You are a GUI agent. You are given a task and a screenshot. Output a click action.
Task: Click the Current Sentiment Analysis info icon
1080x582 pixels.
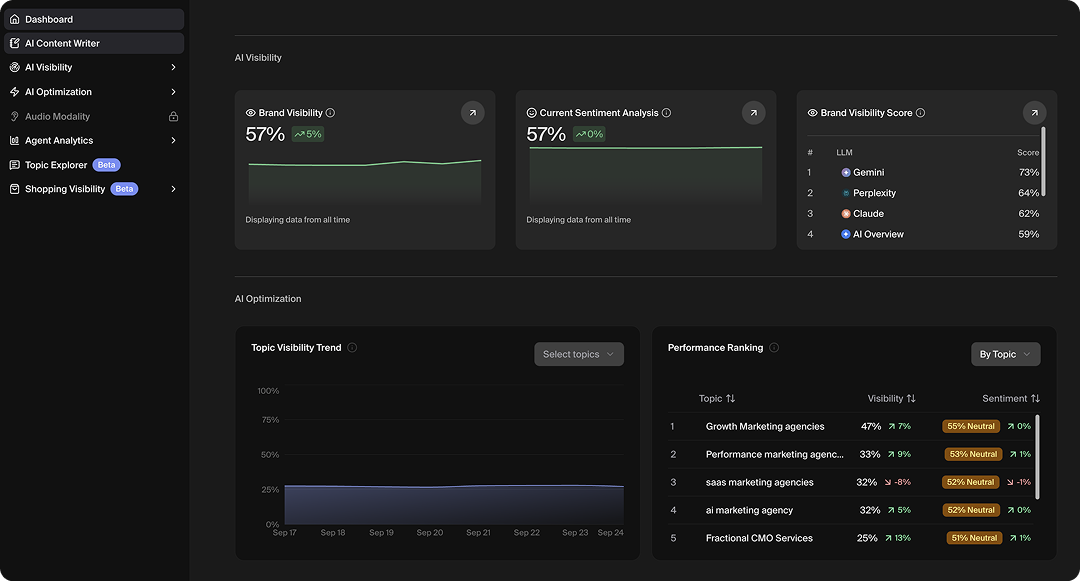pyautogui.click(x=666, y=112)
